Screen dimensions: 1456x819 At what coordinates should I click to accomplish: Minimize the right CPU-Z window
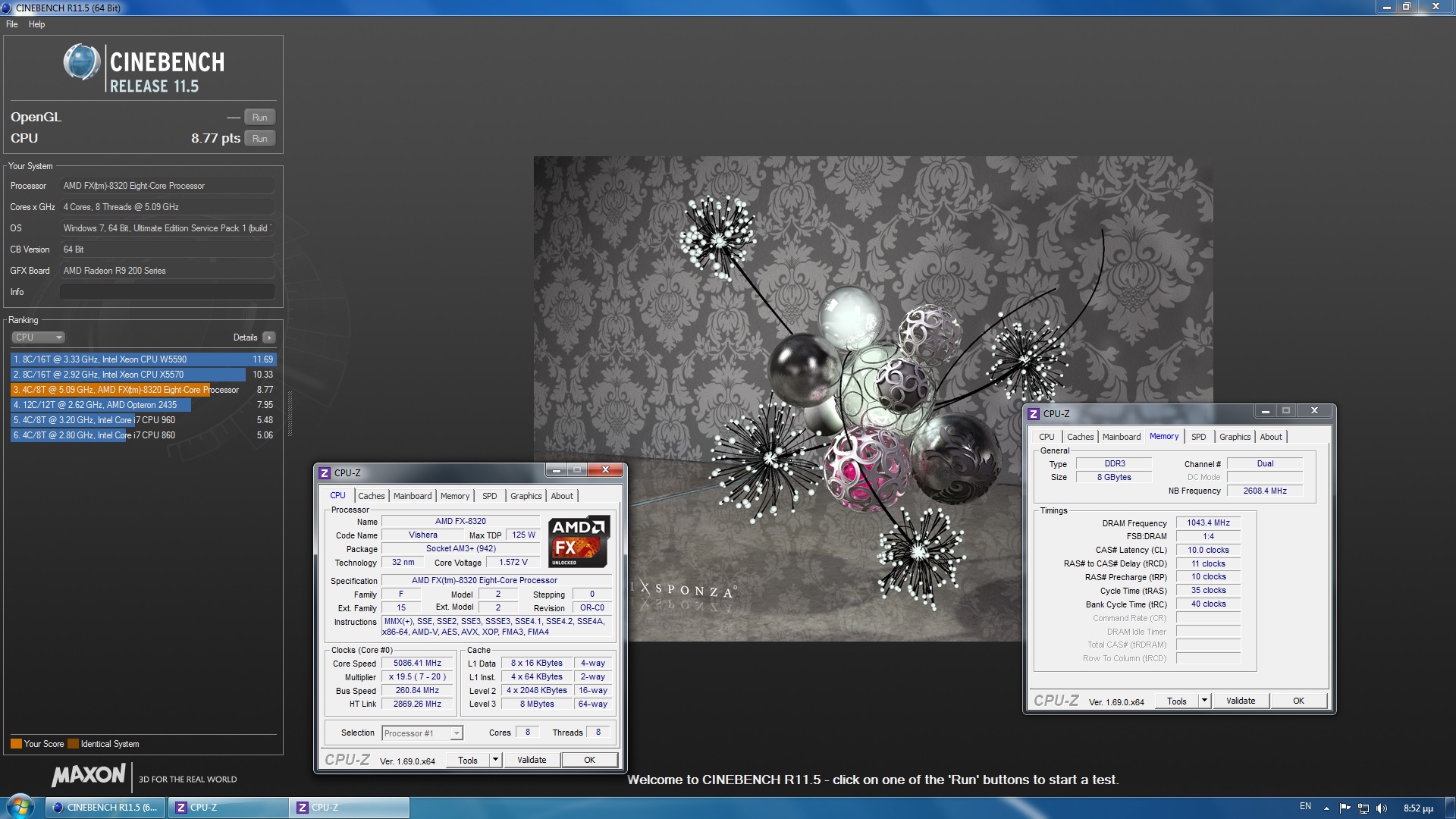point(1265,411)
